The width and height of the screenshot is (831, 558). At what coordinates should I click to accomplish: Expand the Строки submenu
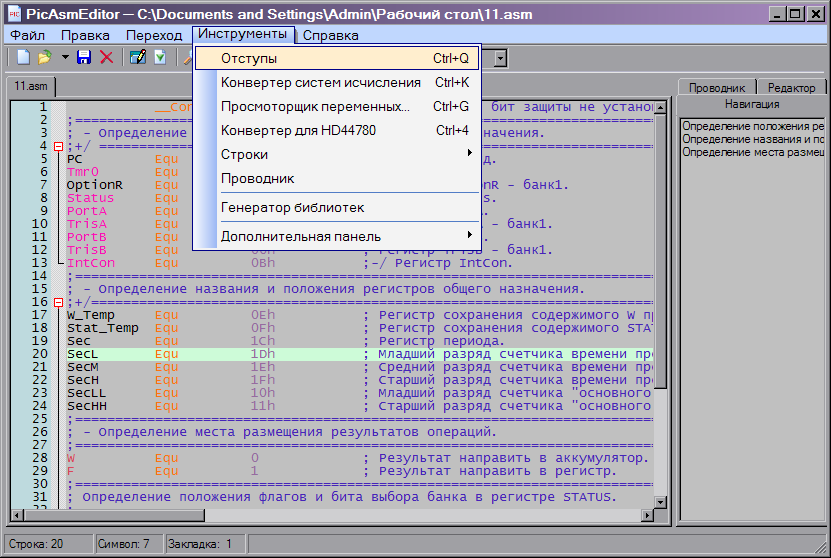point(337,154)
